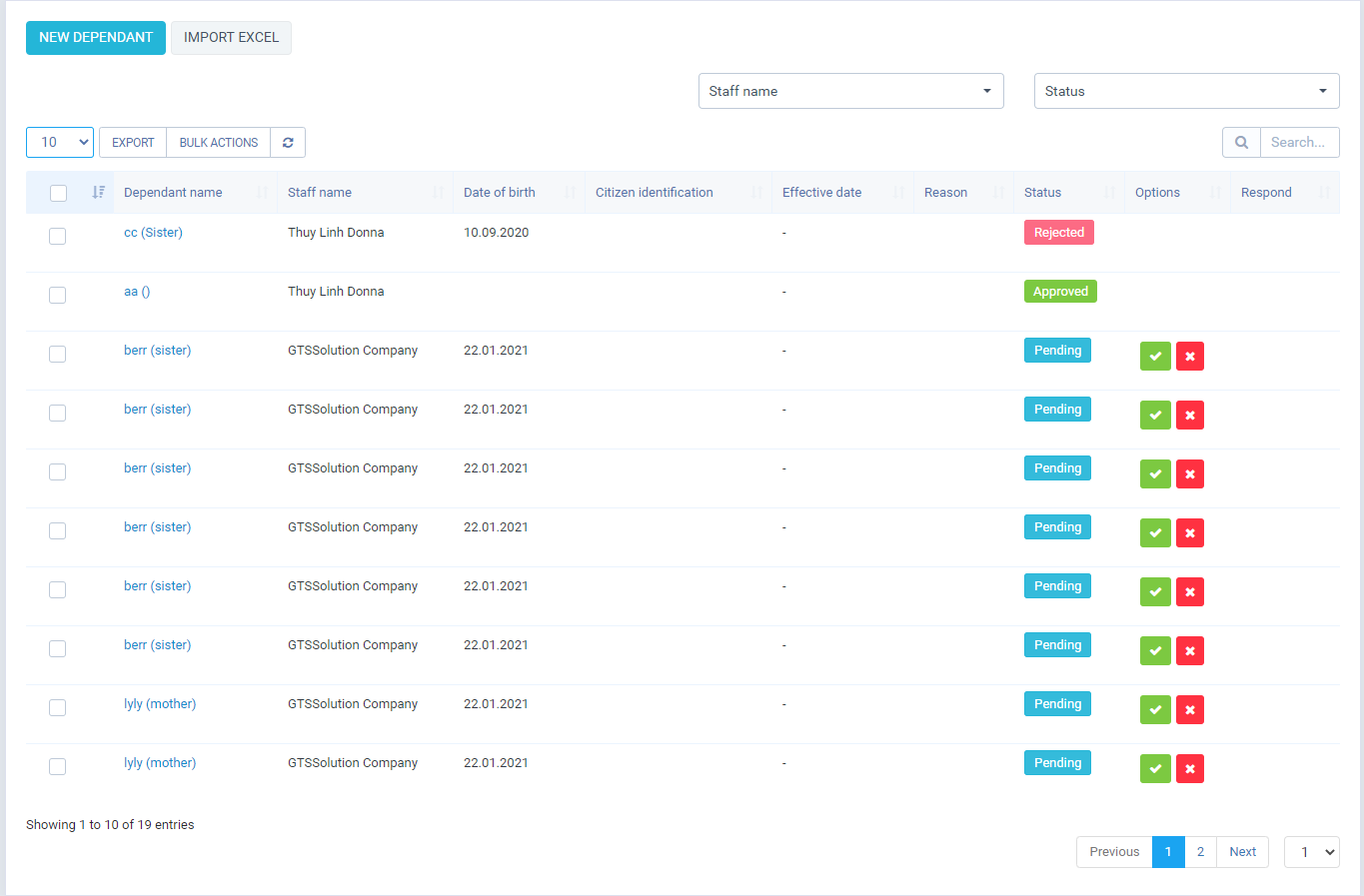This screenshot has width=1364, height=896.
Task: Open the Status filter dropdown
Action: pyautogui.click(x=1186, y=91)
